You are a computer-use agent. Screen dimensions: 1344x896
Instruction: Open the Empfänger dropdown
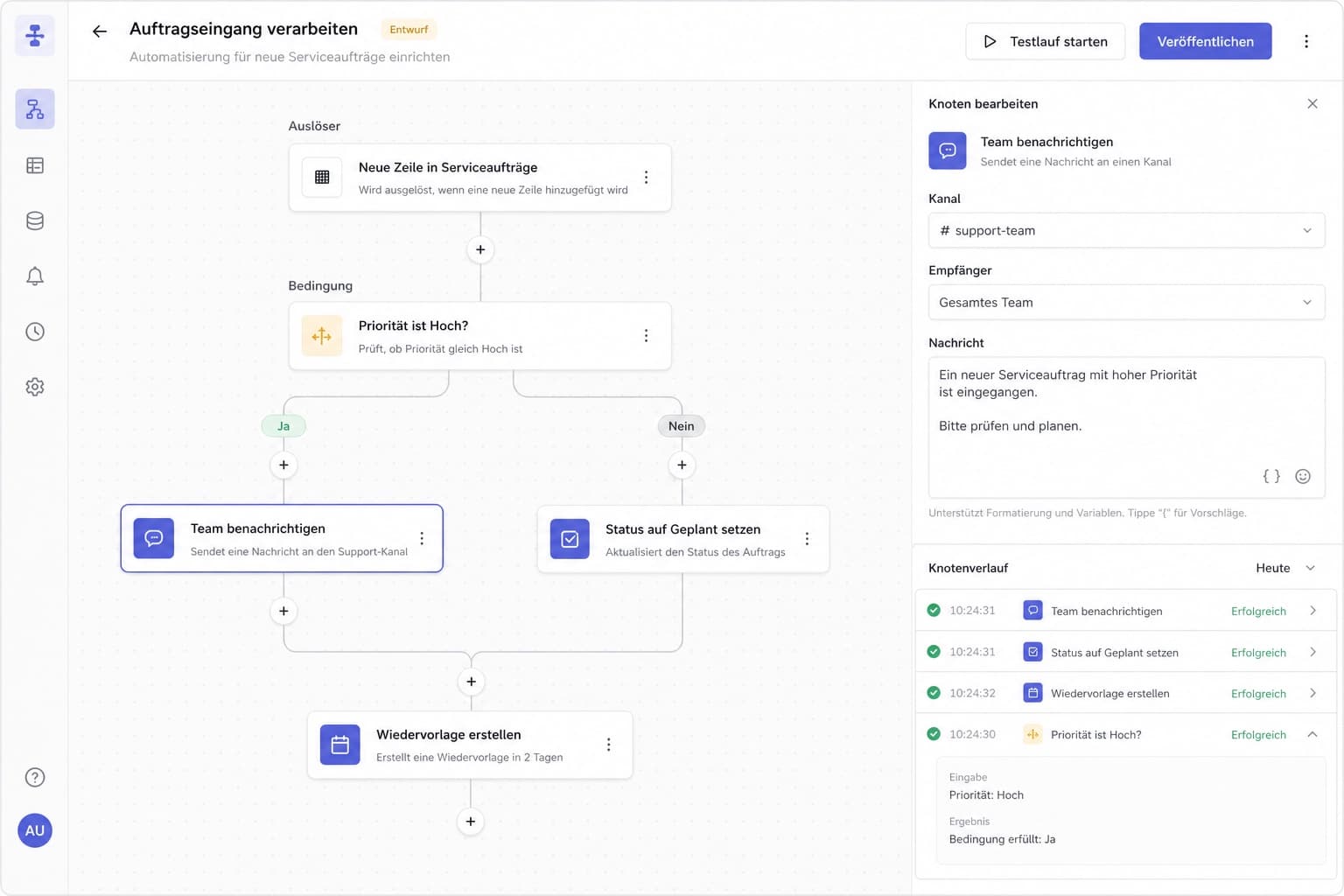(1126, 302)
